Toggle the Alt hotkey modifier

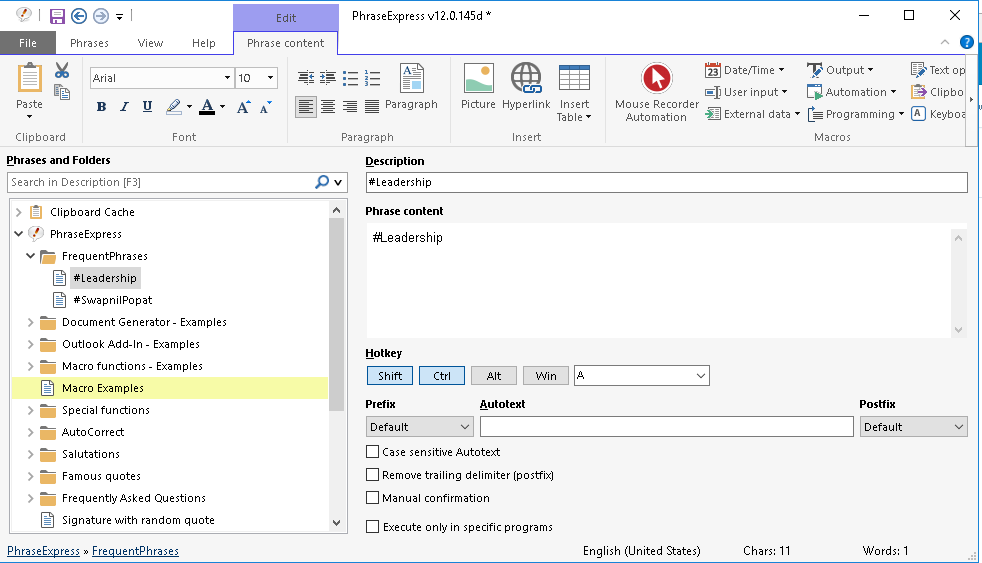click(494, 376)
